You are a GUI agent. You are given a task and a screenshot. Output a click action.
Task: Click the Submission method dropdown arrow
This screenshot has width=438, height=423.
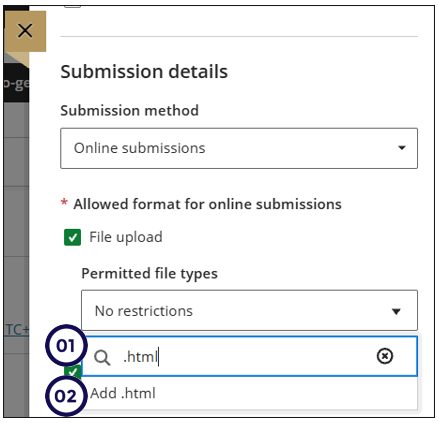[x=402, y=148]
